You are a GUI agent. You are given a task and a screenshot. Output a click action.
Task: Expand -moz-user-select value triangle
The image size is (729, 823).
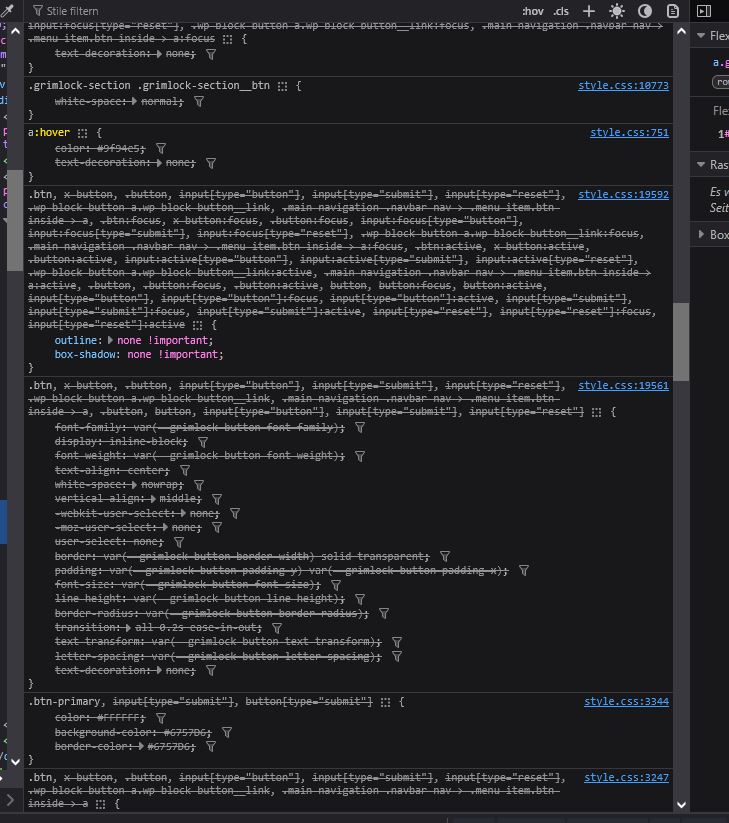click(x=165, y=527)
